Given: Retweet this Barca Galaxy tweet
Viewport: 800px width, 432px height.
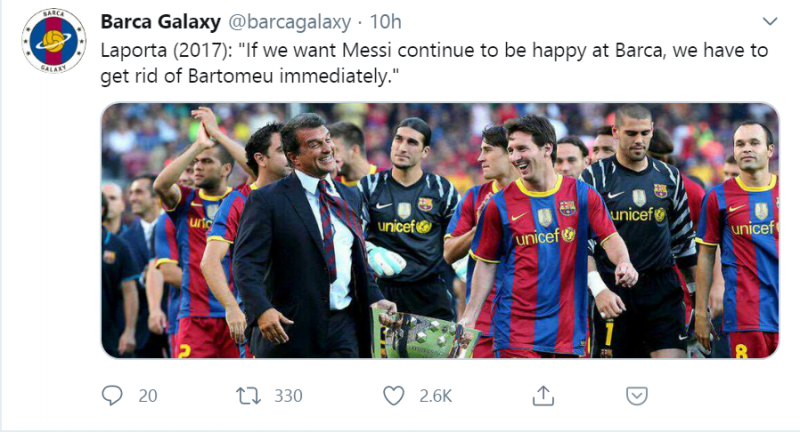Looking at the screenshot, I should click(248, 395).
